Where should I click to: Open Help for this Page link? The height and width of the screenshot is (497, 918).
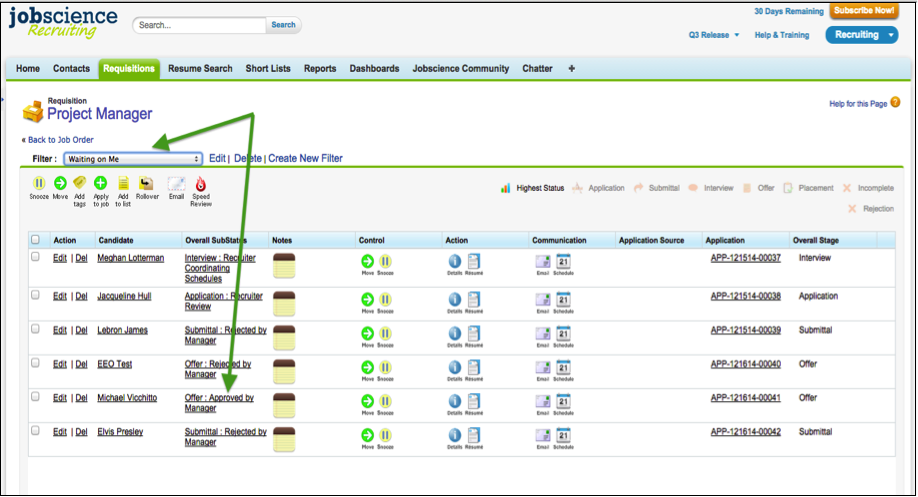[858, 104]
